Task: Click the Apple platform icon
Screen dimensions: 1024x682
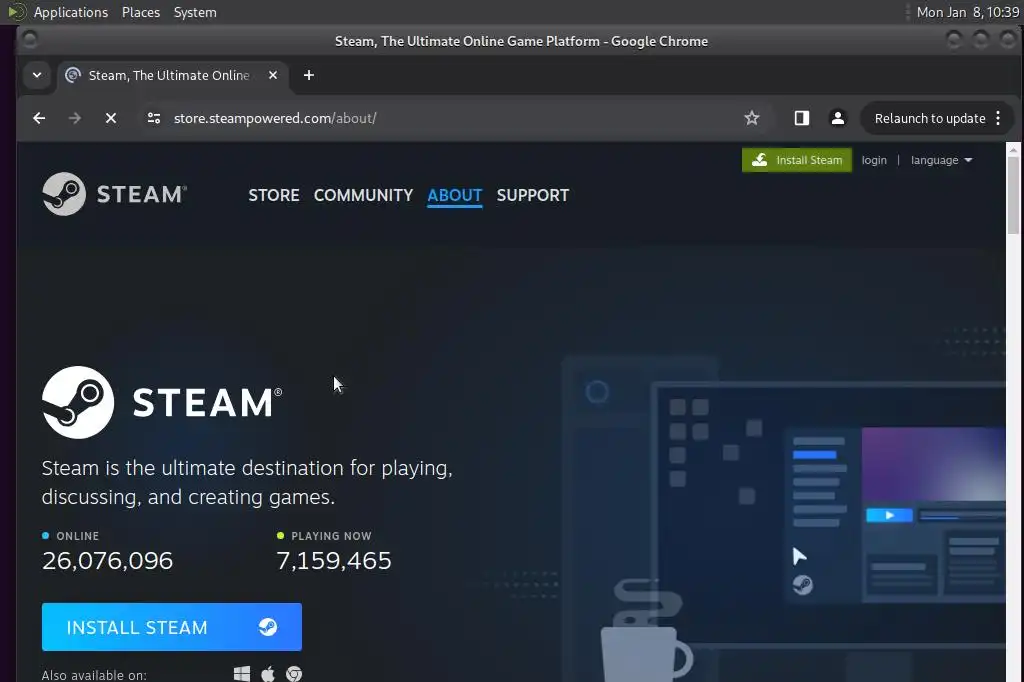Action: (x=268, y=674)
